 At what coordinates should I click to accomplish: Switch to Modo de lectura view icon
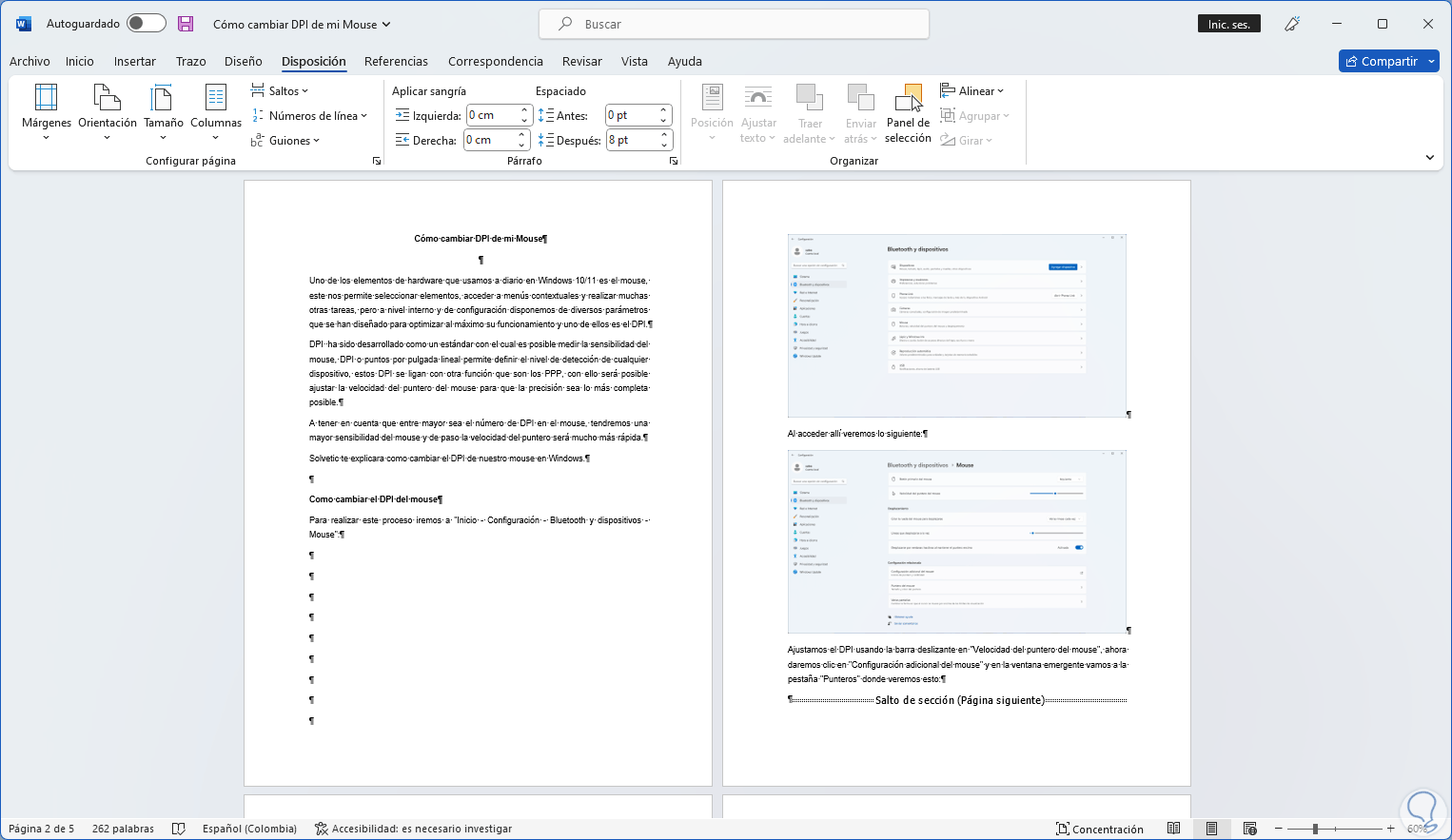(1174, 829)
